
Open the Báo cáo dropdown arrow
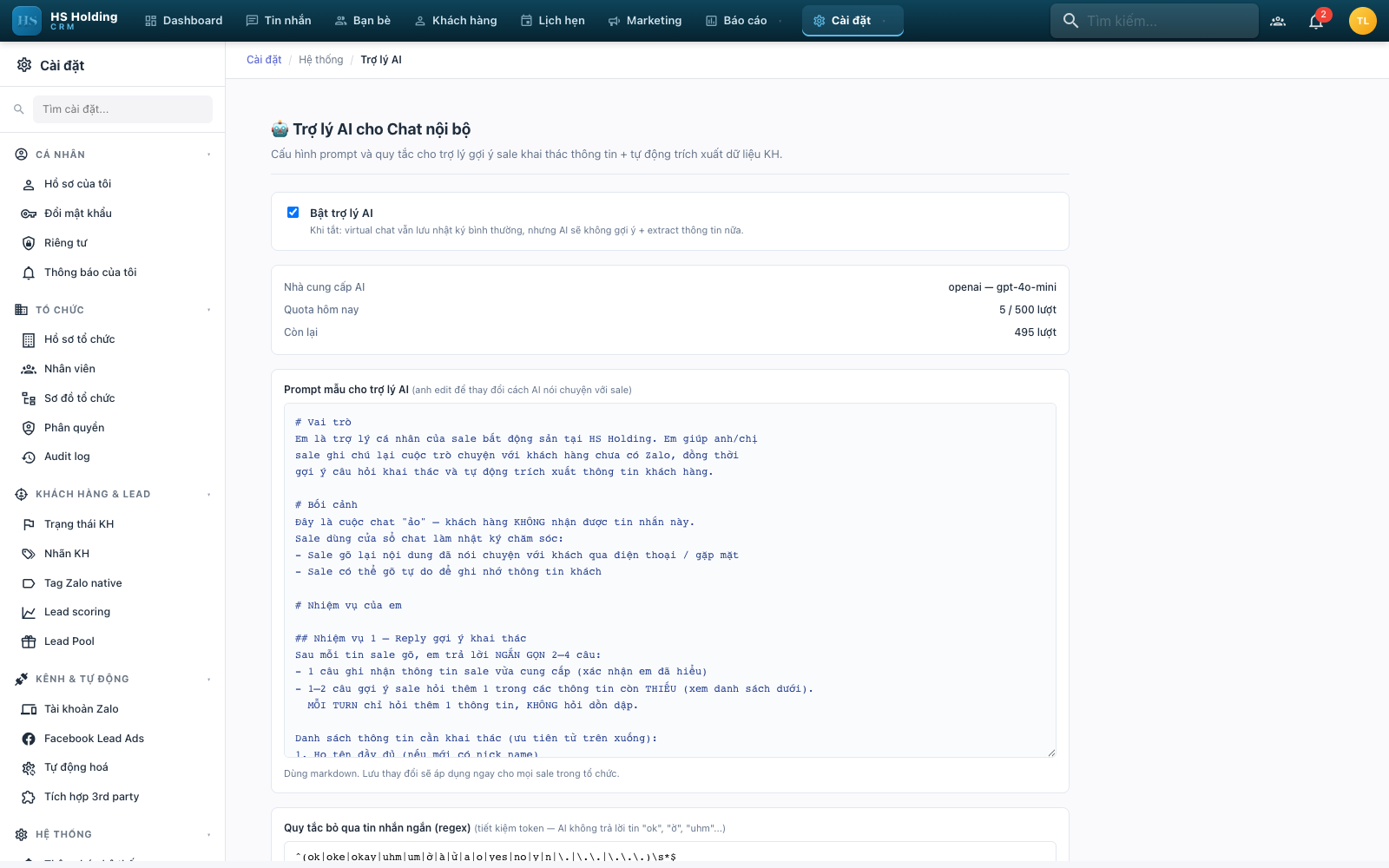[x=780, y=21]
